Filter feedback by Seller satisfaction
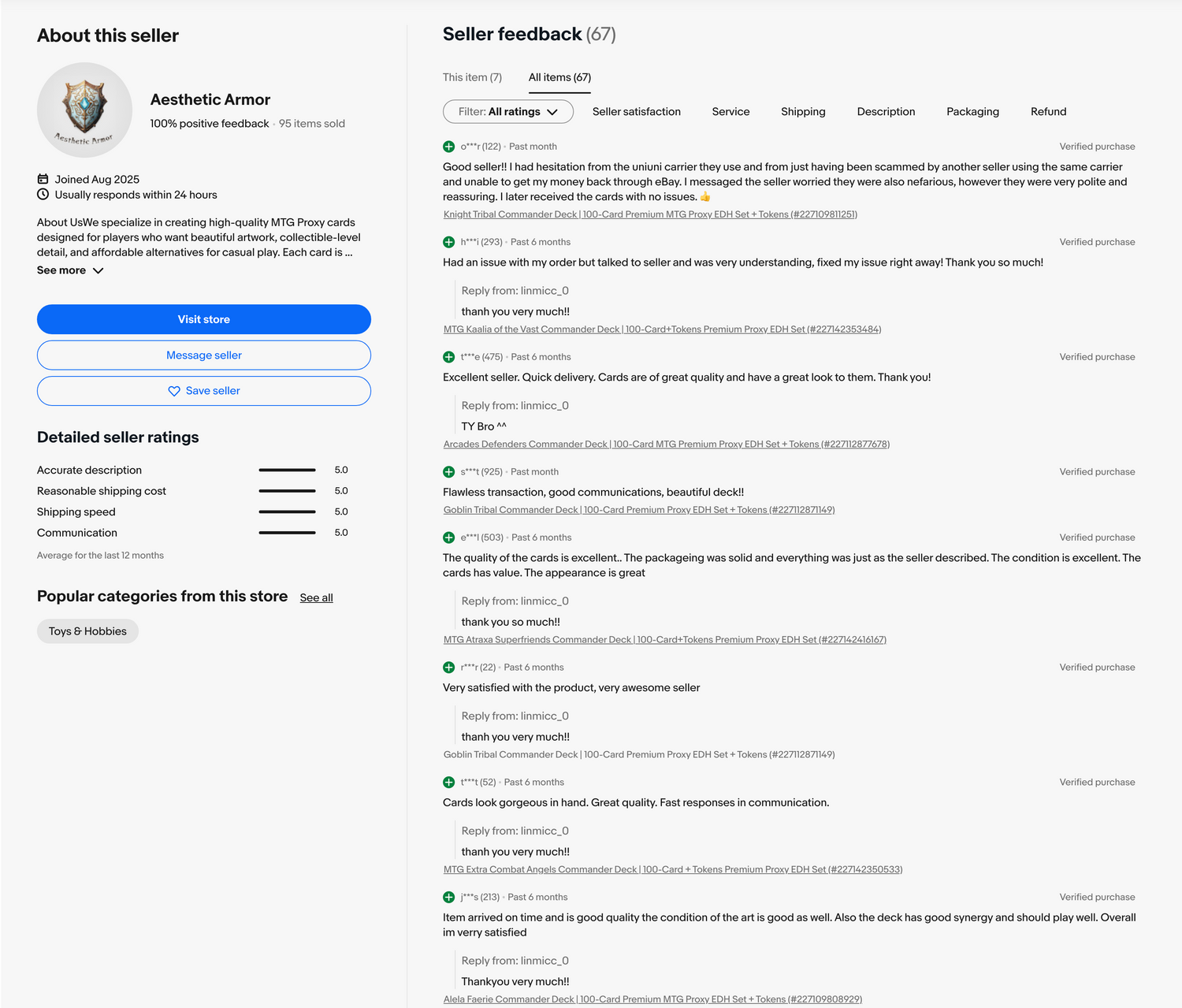The image size is (1182, 1008). (636, 112)
